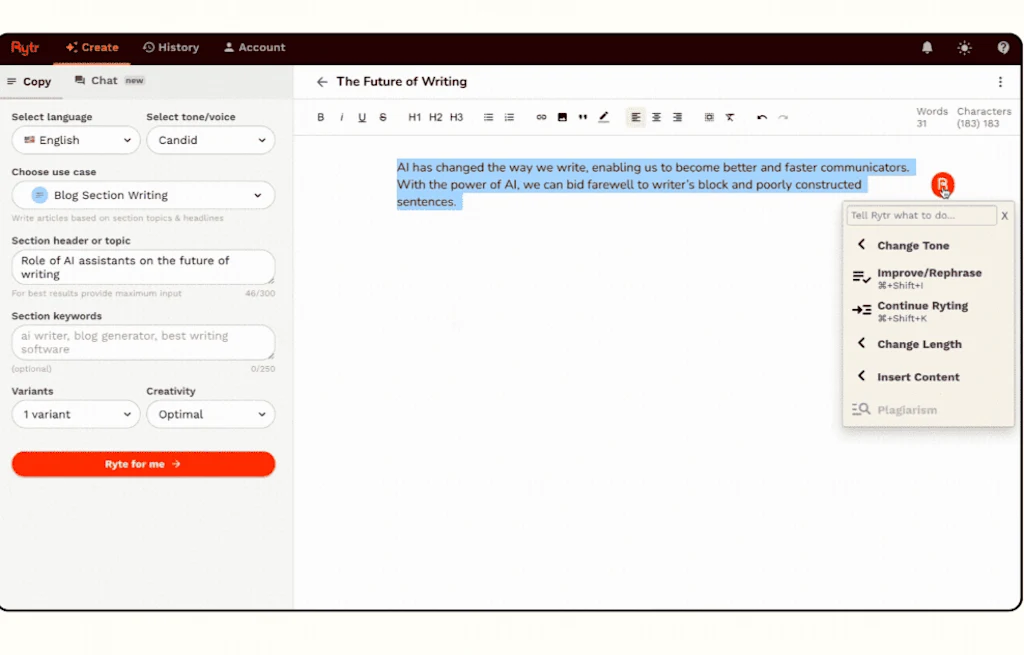Click the select all icon

(709, 117)
